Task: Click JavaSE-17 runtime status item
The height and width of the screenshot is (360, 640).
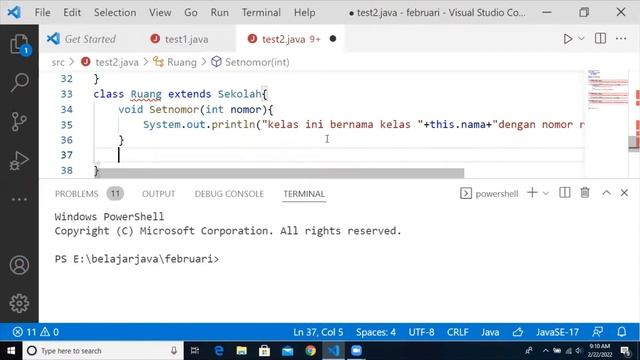Action: click(557, 332)
